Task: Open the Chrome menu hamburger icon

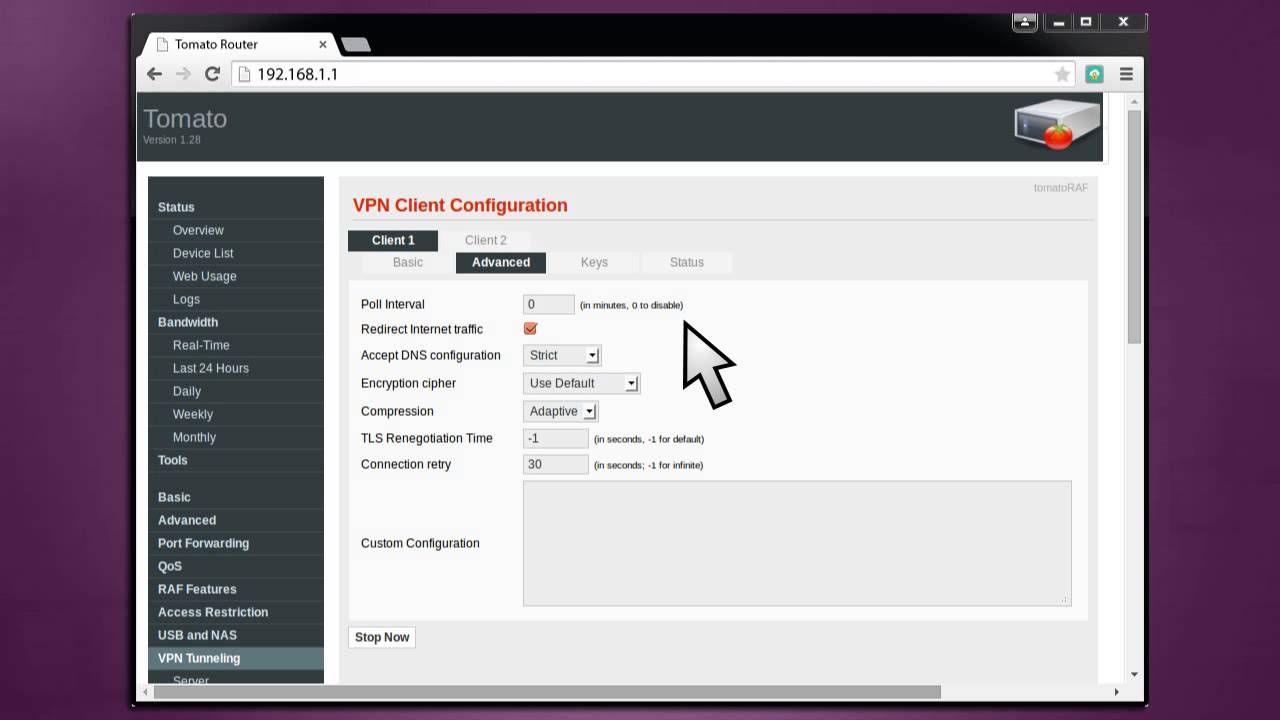Action: pyautogui.click(x=1126, y=74)
